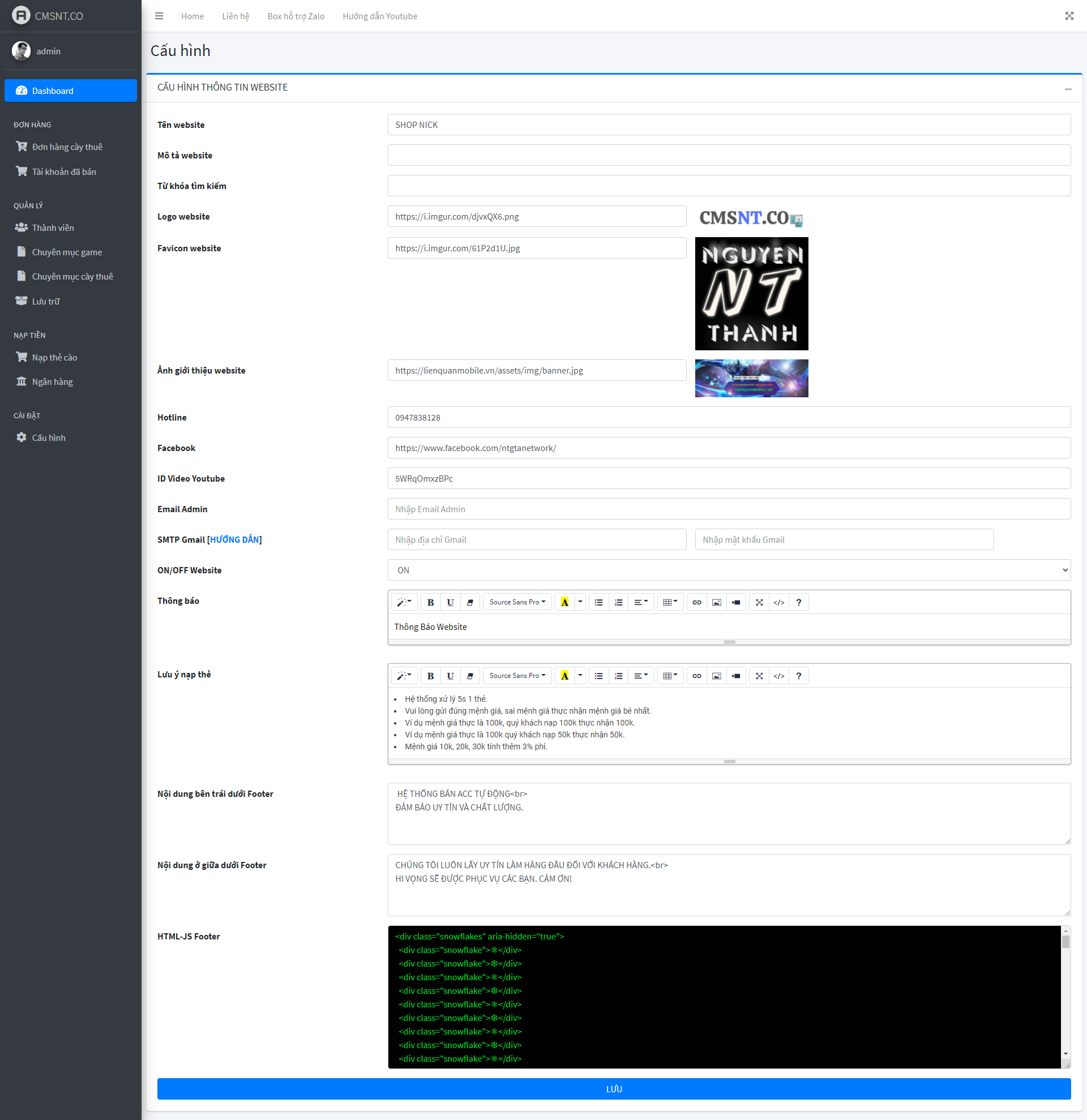1087x1120 pixels.
Task: Toggle the sidebar hamburger menu
Action: point(159,16)
